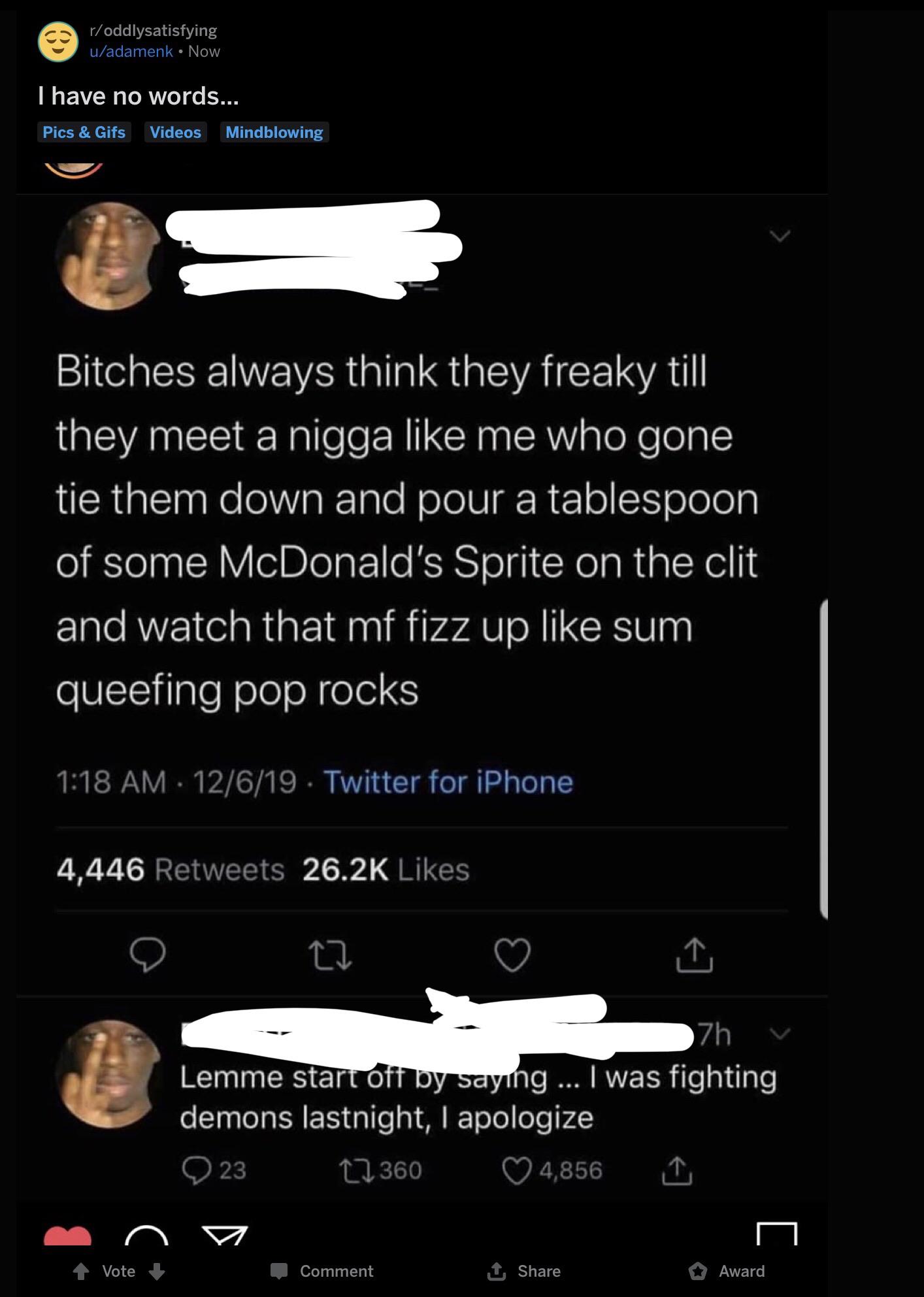This screenshot has height=1297, width=924.
Task: Like the main tweet with heart icon
Action: coord(512,955)
